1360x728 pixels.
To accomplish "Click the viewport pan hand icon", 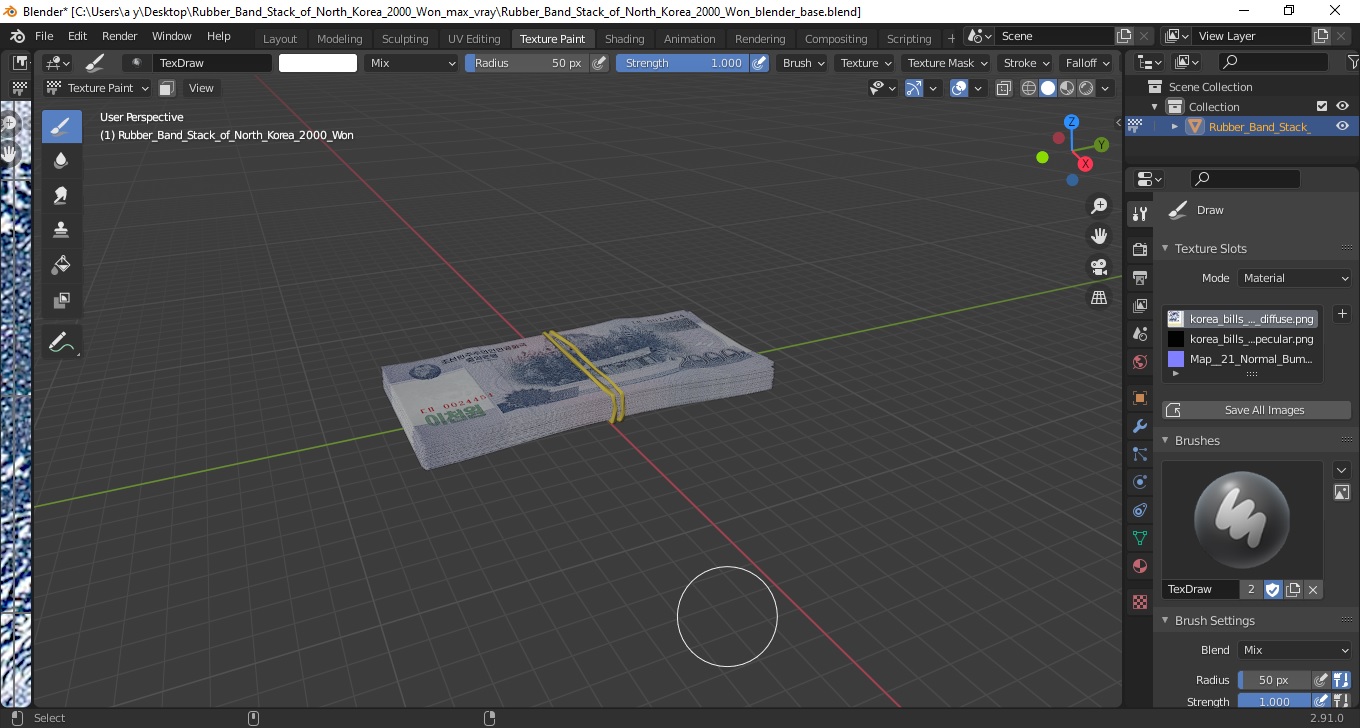I will [x=1099, y=236].
